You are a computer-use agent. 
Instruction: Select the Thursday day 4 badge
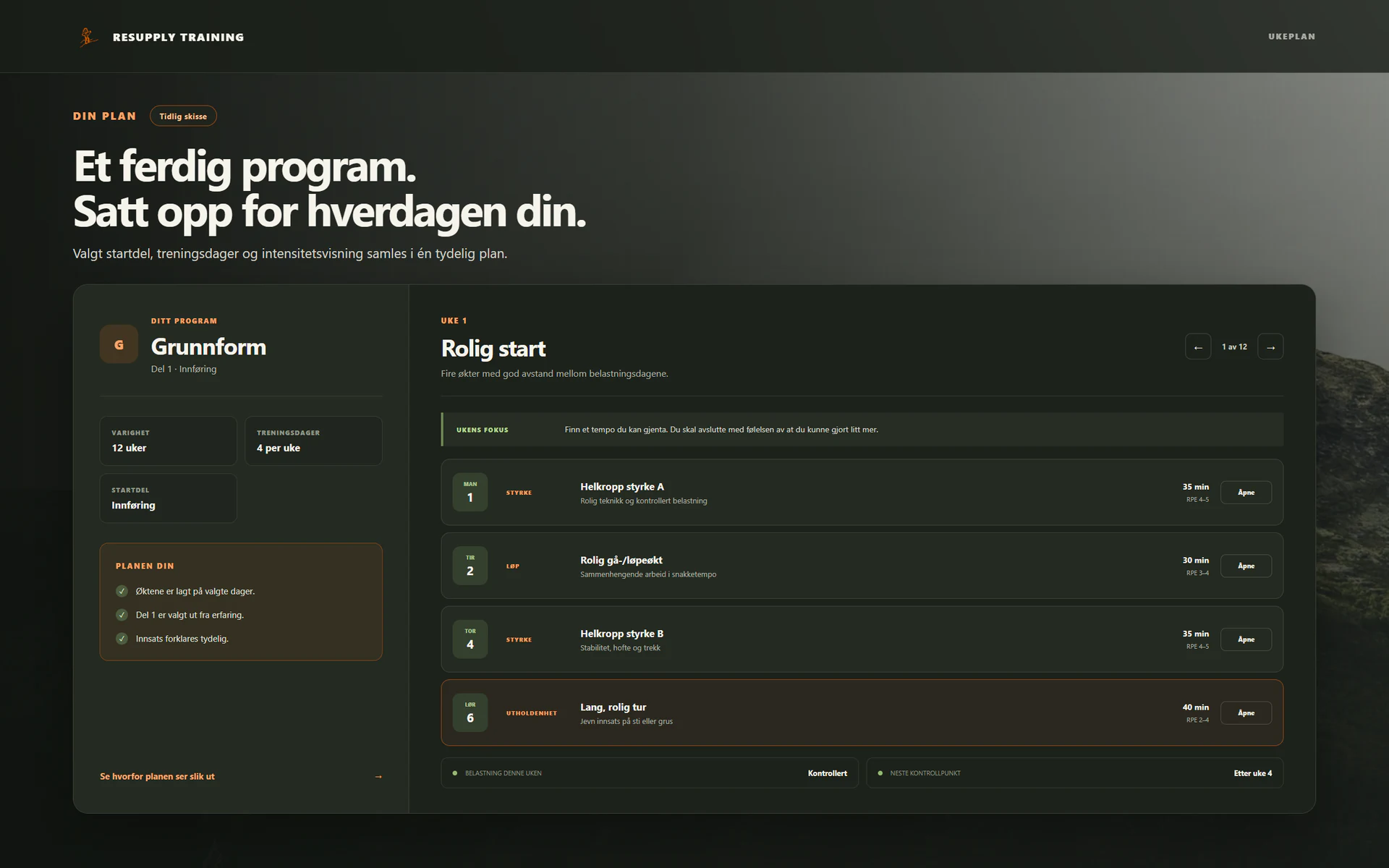pos(470,639)
